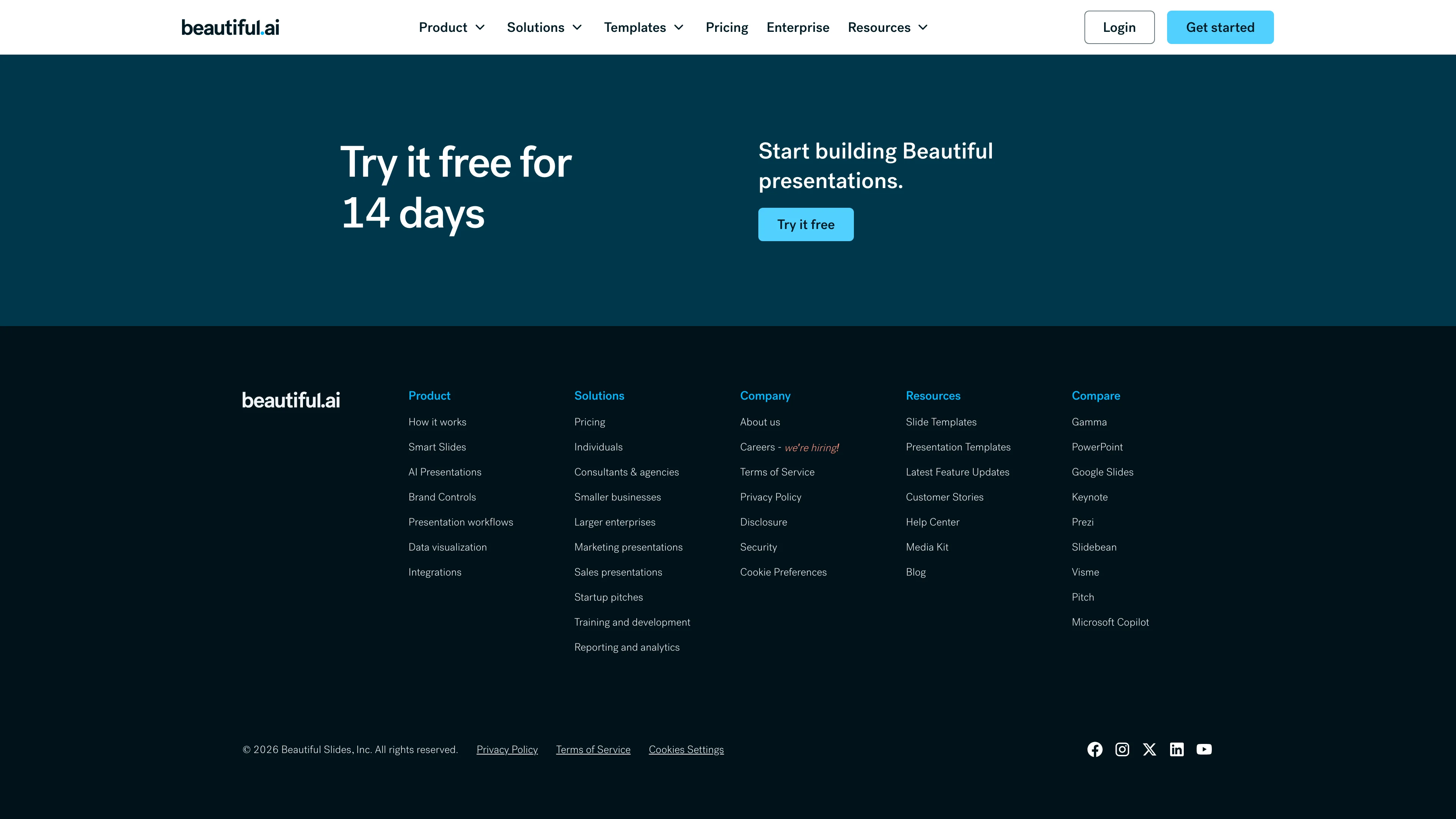Image resolution: width=1456 pixels, height=819 pixels.
Task: Open underlined Privacy Policy in bottom bar
Action: click(507, 750)
